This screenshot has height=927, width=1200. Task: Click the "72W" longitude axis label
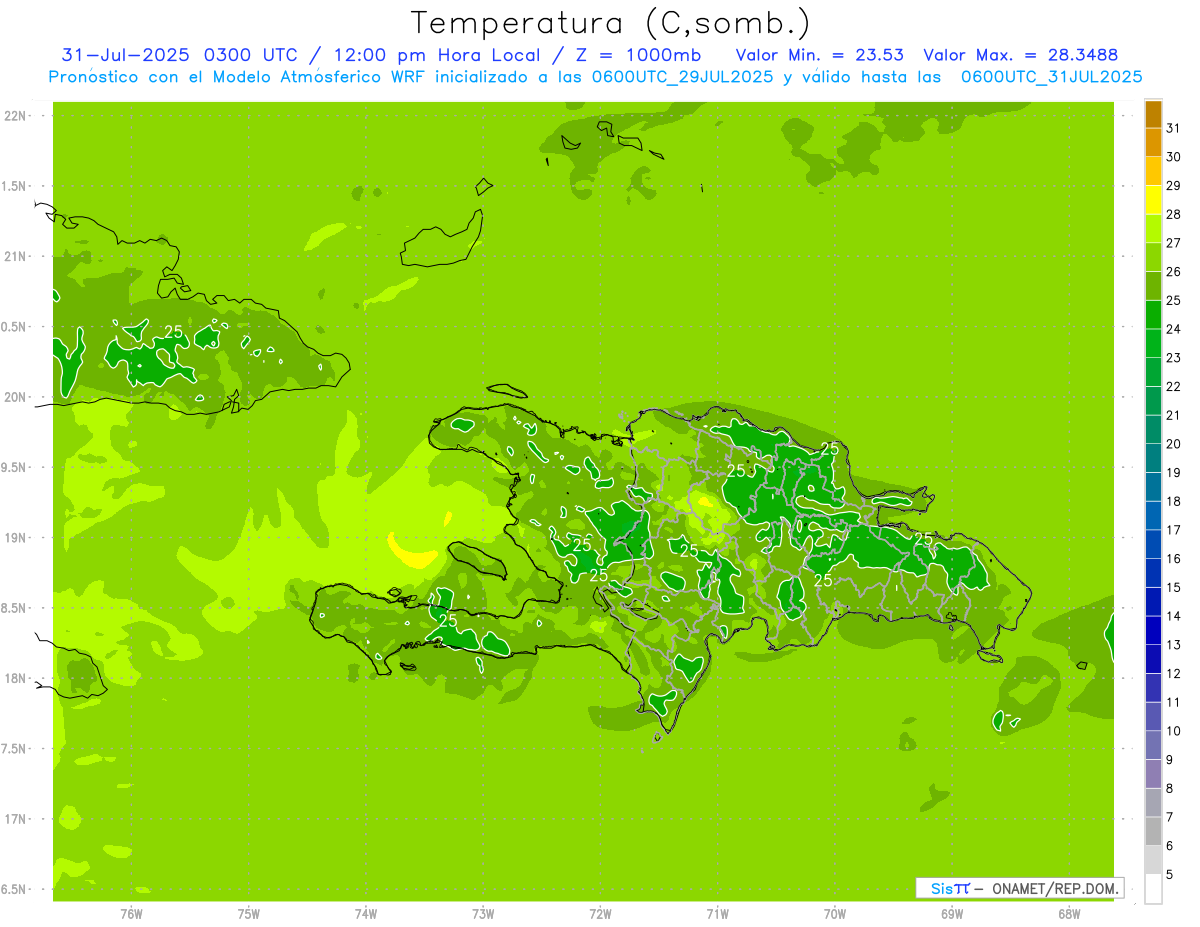(x=600, y=914)
